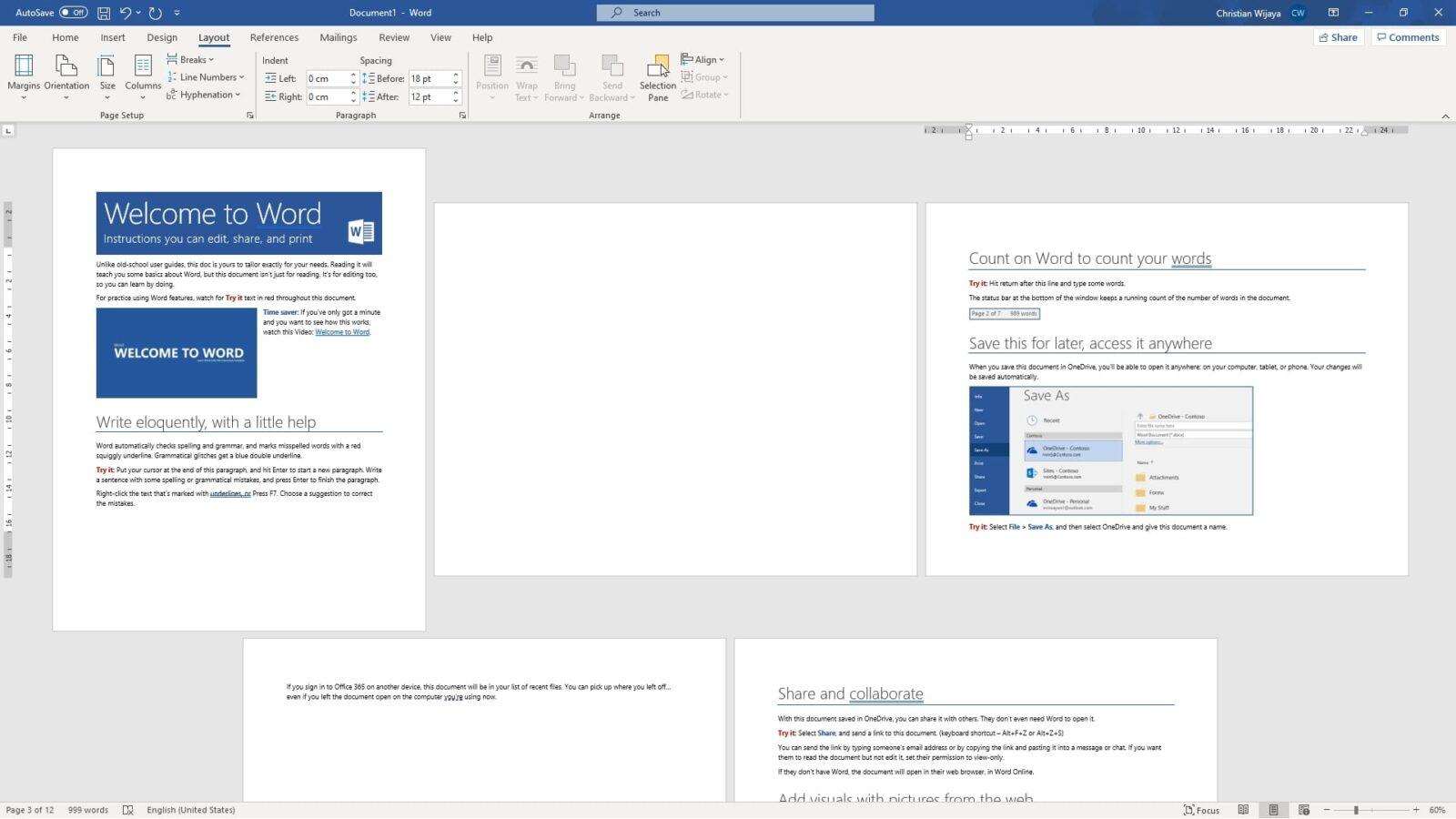Click the Orientation icon

pos(66,76)
